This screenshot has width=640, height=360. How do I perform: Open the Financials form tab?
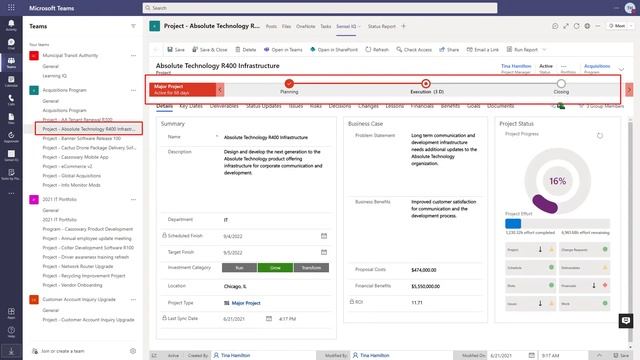(x=422, y=106)
